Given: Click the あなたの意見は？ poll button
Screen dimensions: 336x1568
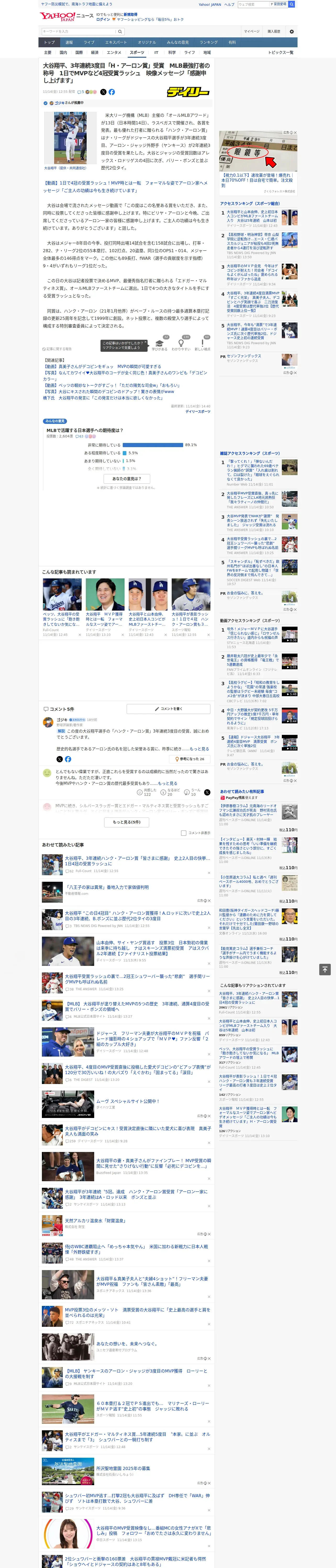Looking at the screenshot, I should [127, 479].
